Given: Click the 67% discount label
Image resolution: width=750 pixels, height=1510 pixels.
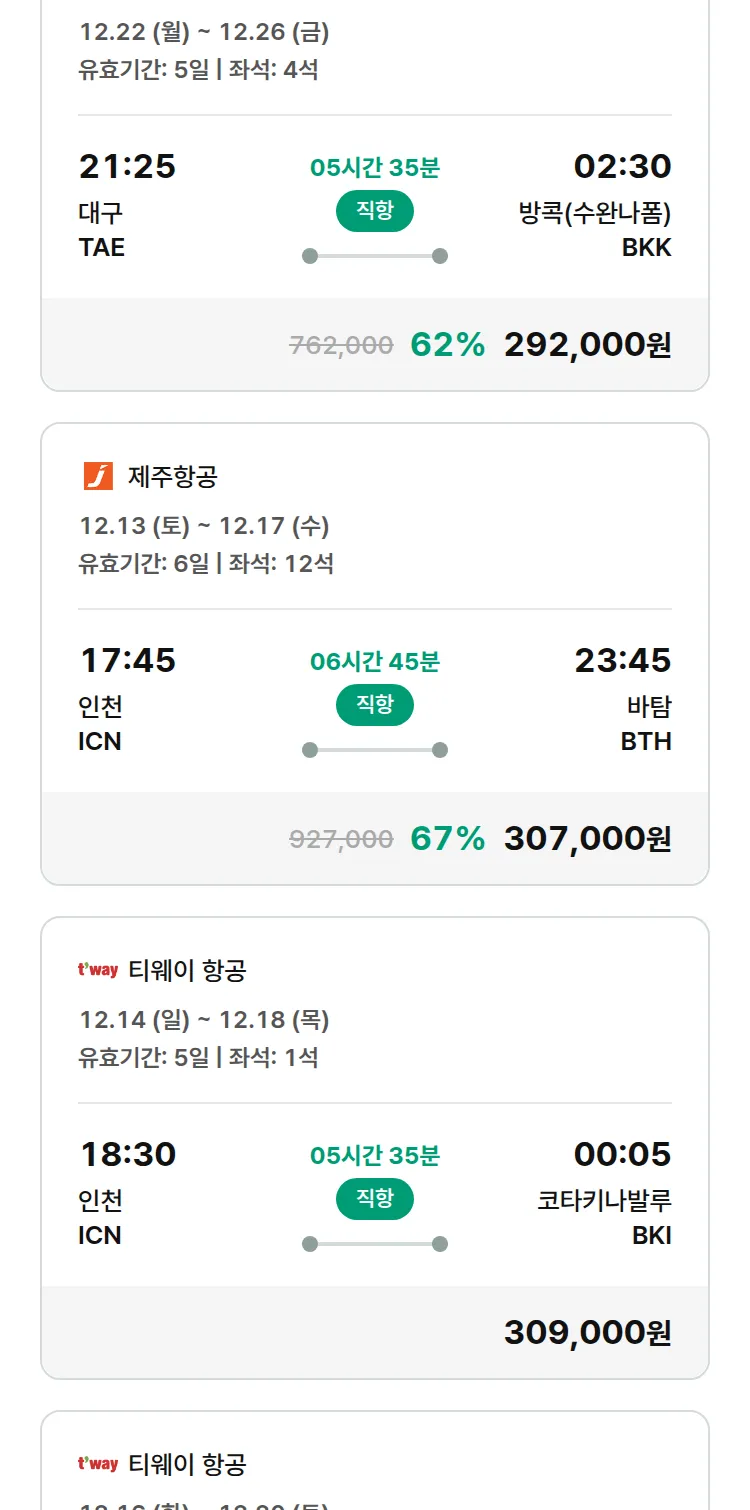Looking at the screenshot, I should (447, 839).
